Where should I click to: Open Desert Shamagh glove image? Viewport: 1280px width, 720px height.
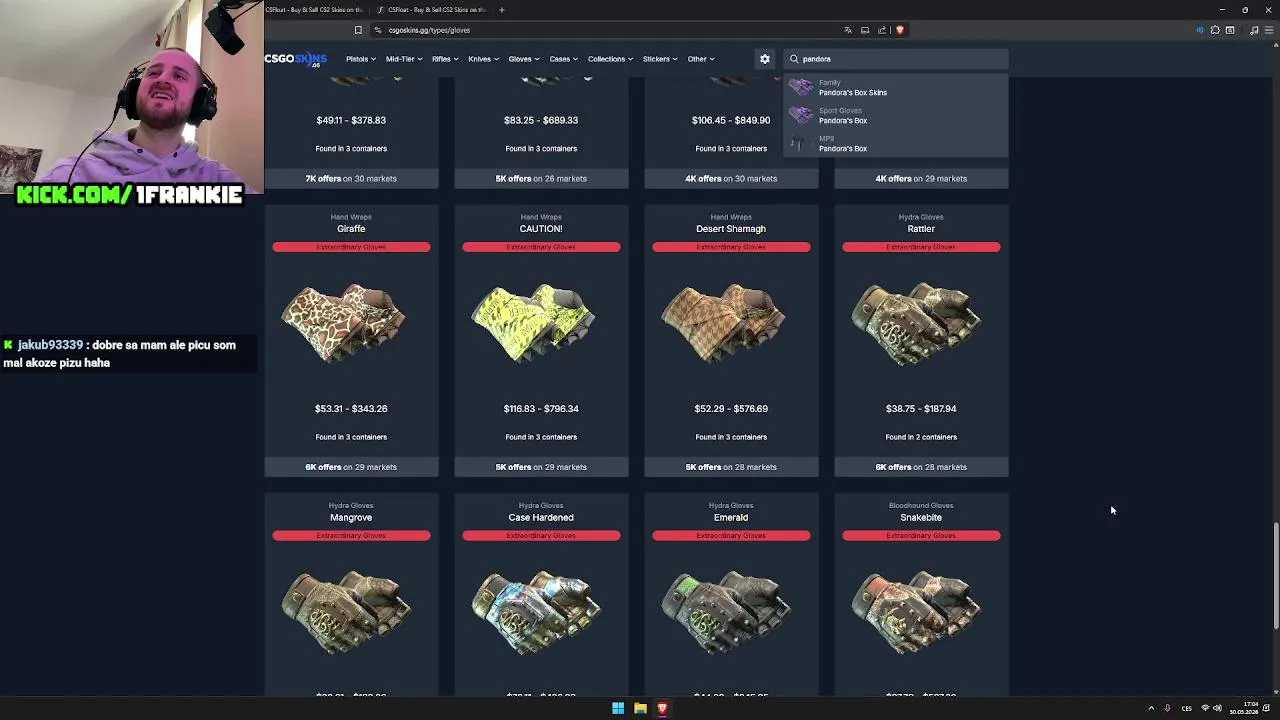tap(724, 322)
